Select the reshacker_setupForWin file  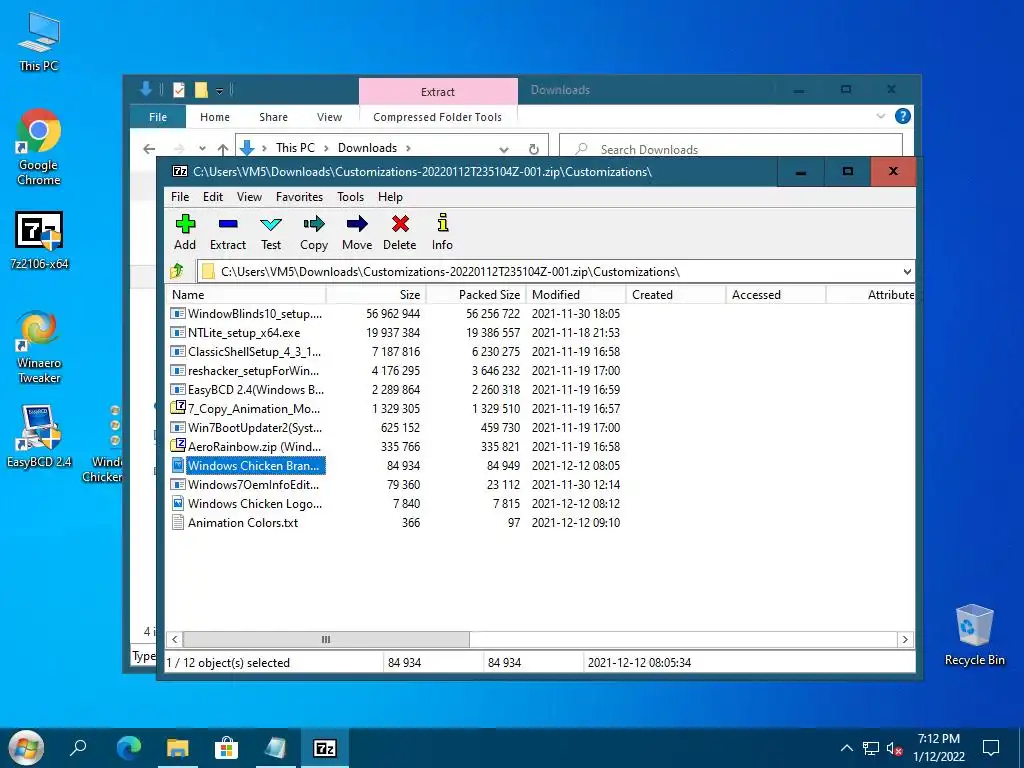point(246,370)
